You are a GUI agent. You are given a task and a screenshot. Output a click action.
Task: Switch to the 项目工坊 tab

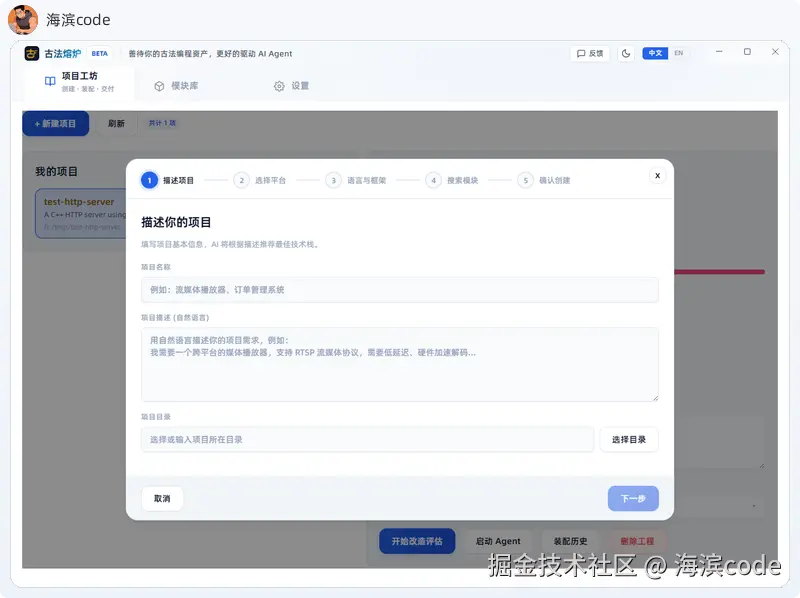pos(79,83)
